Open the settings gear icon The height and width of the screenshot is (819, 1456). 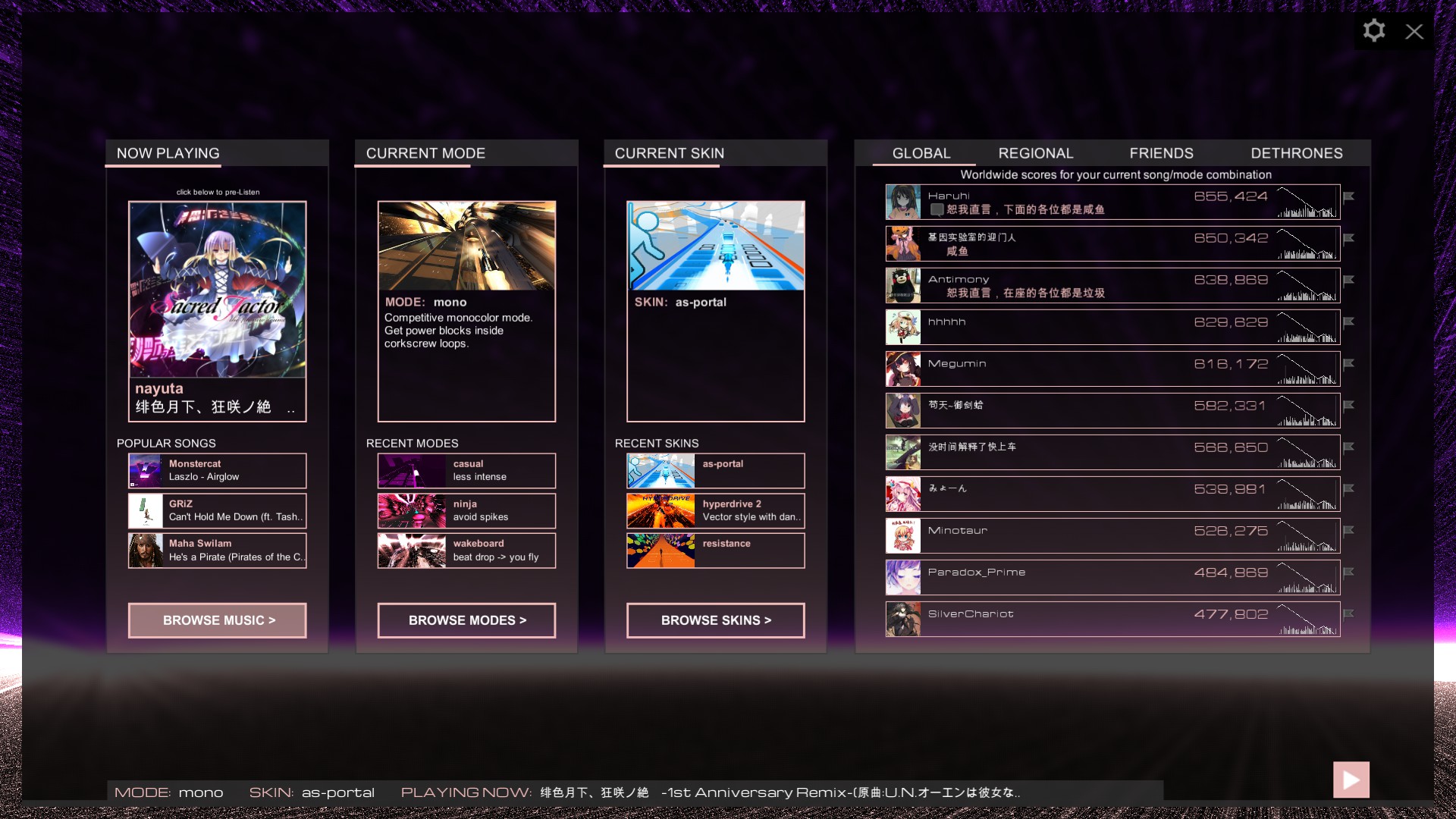(x=1374, y=30)
